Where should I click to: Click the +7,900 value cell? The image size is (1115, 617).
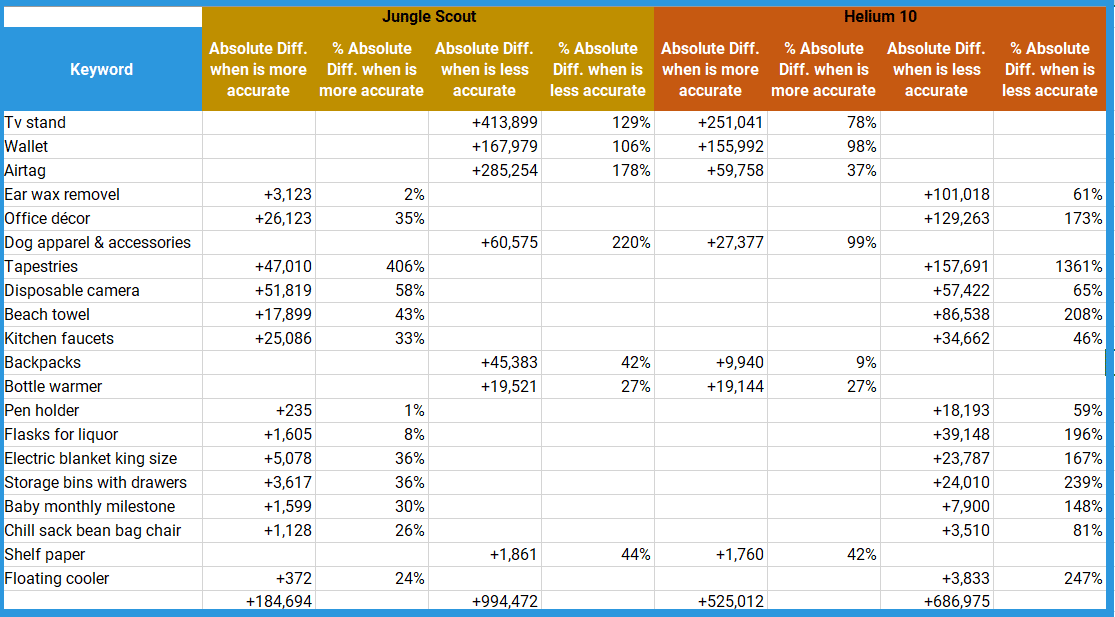937,506
